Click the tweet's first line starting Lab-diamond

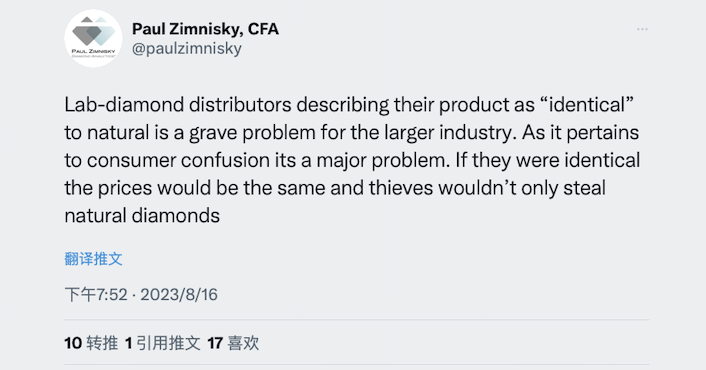click(349, 105)
